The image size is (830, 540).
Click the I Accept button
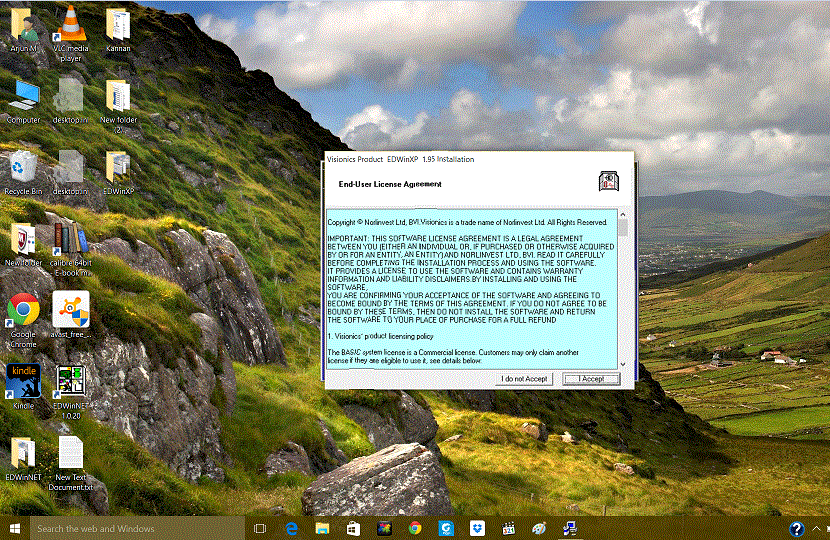[x=591, y=379]
